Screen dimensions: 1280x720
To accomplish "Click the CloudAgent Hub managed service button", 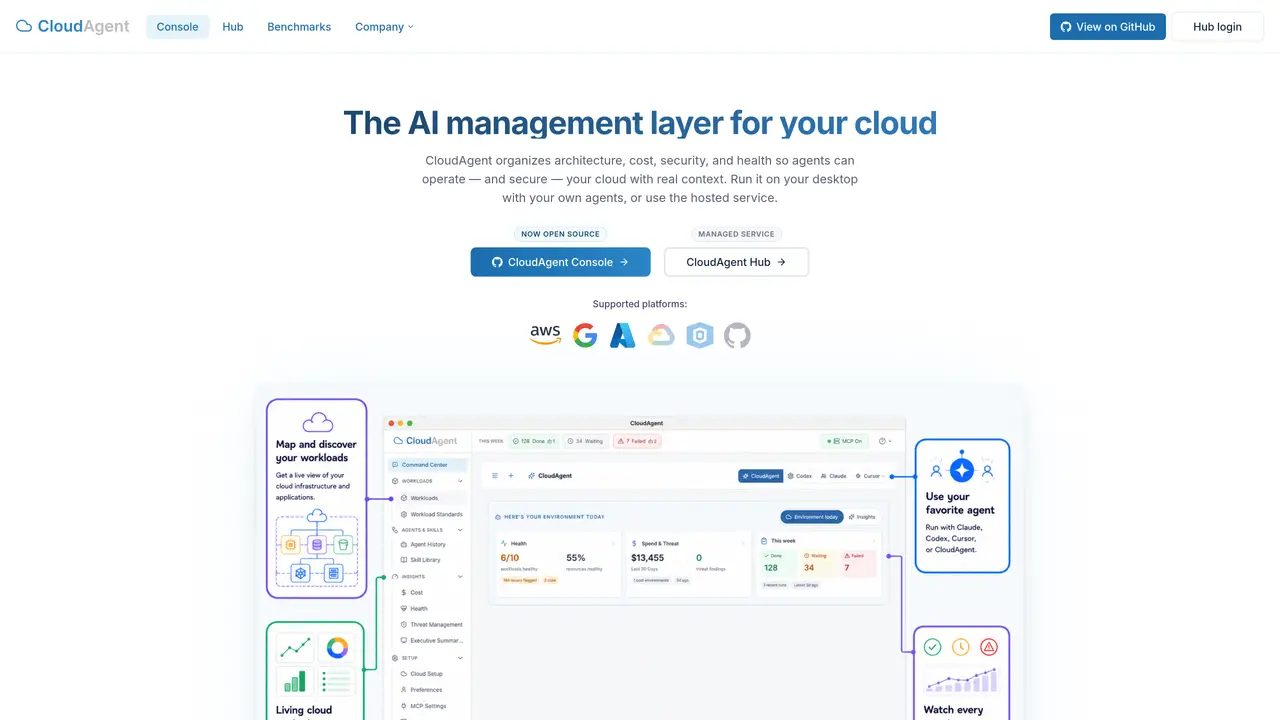I will (x=736, y=262).
